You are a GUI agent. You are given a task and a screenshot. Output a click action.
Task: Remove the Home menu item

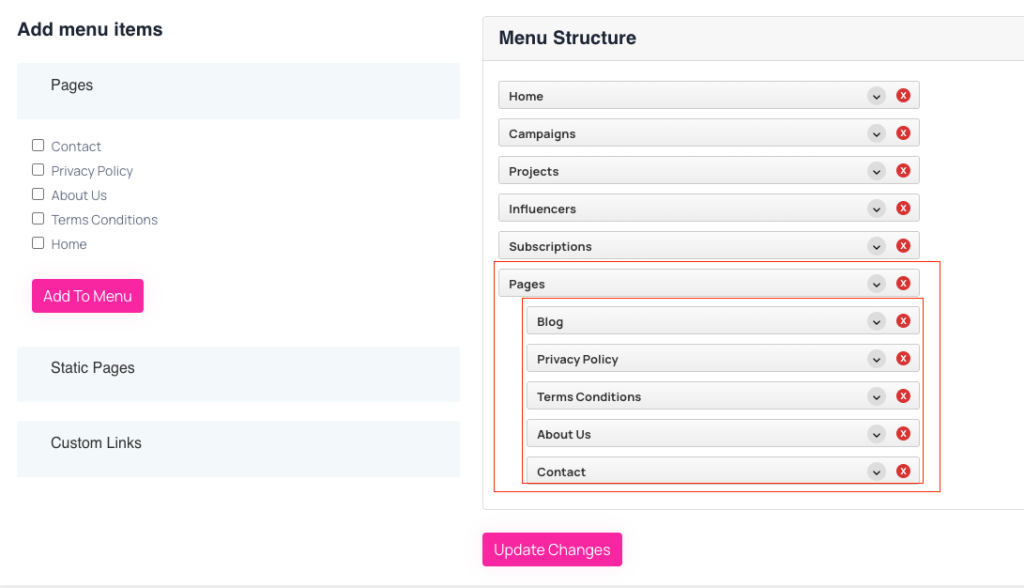coord(903,95)
